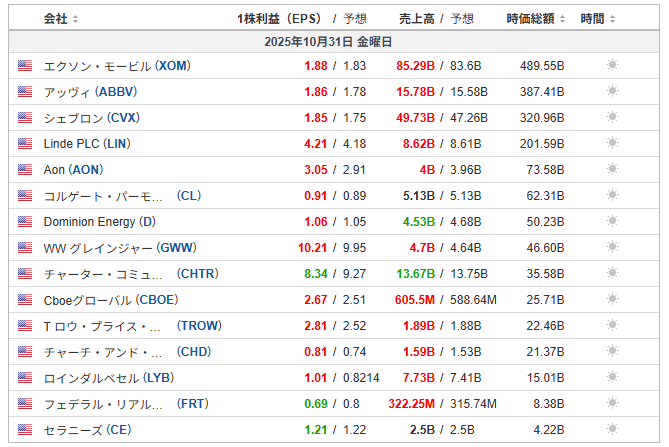Click the sun time icon in Aon row
669x447 pixels.
612,169
